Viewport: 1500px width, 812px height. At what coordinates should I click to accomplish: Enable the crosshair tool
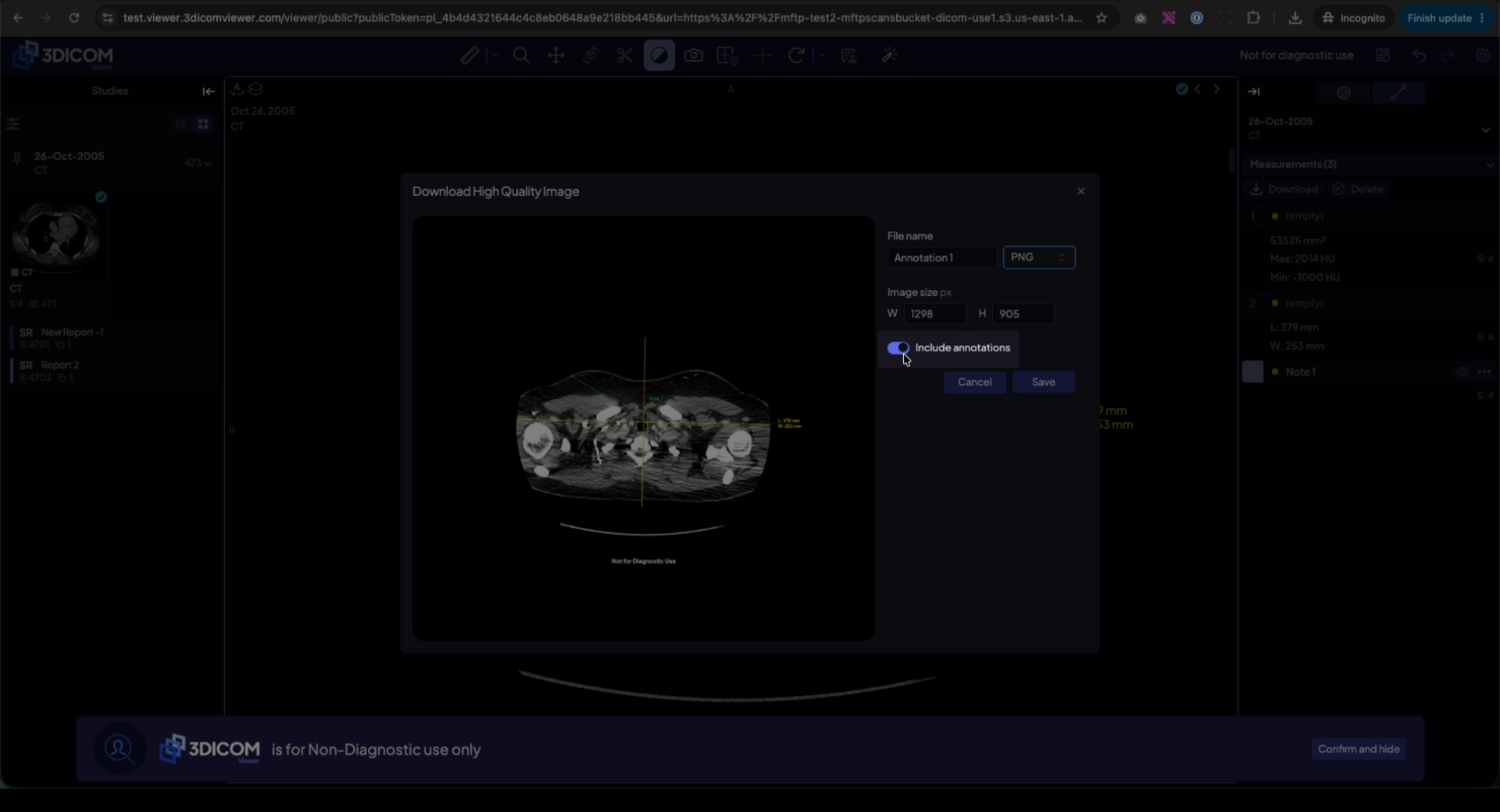tap(762, 55)
